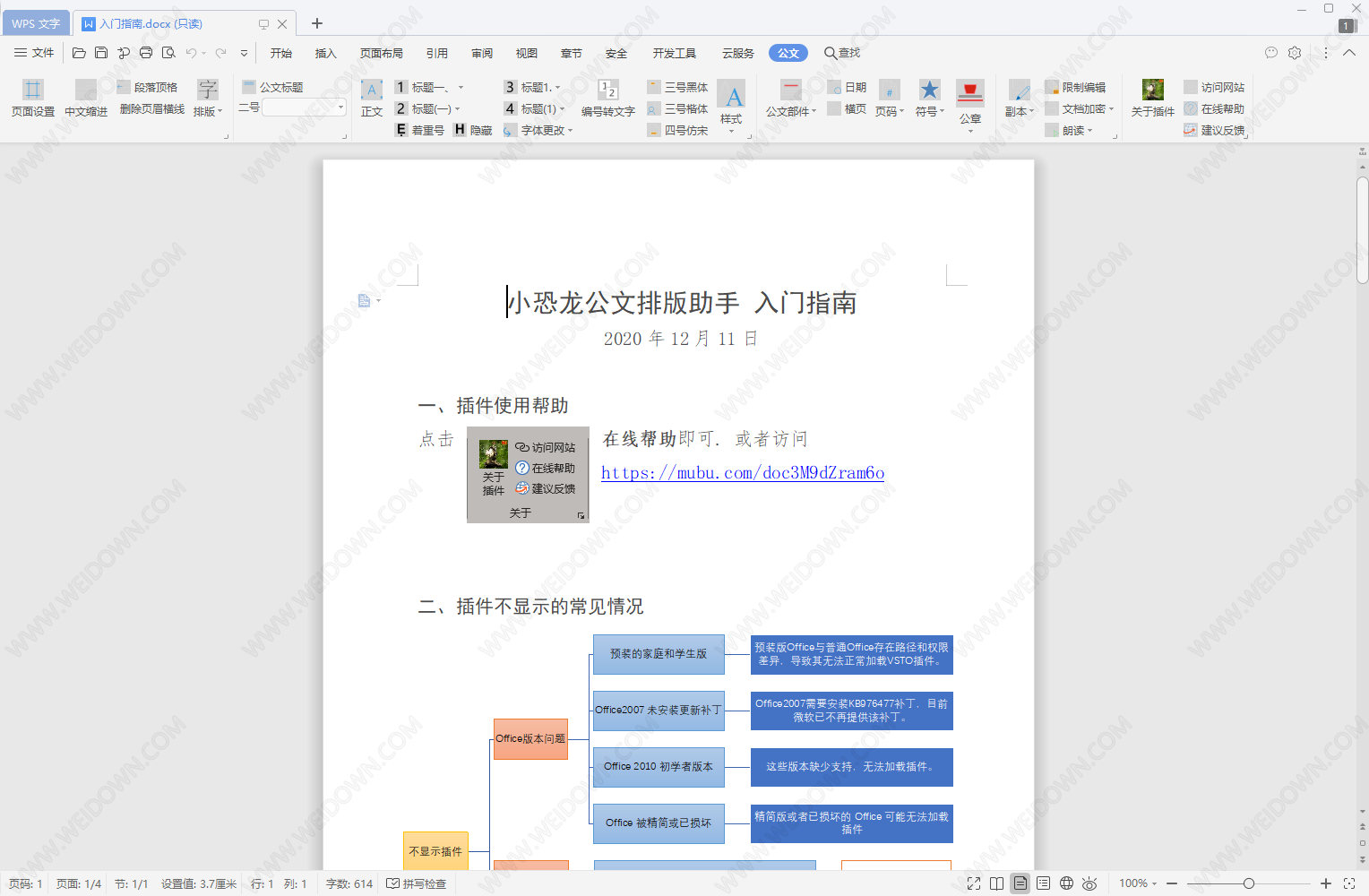Expand the 文档加密 dropdown arrow
Screen dimensions: 1369x896
[1111, 109]
